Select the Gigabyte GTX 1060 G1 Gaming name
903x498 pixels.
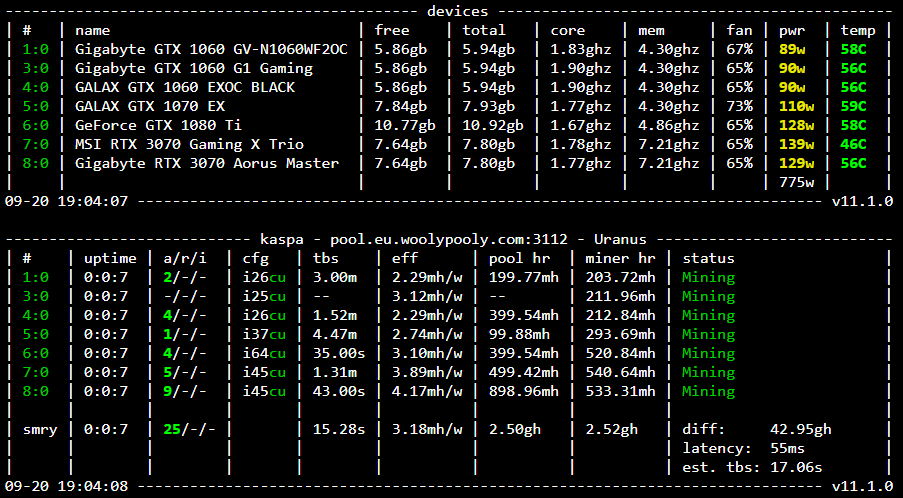click(x=194, y=69)
